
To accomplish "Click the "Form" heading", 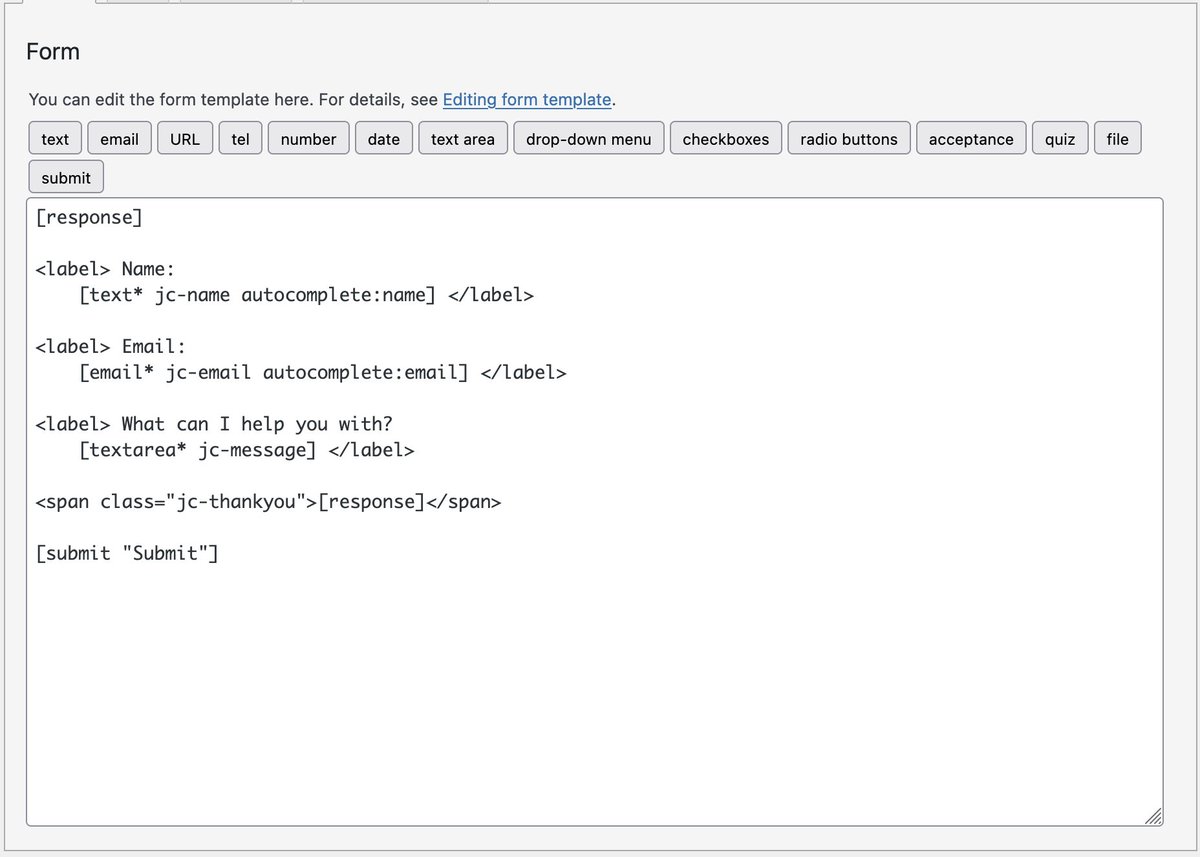I will point(53,52).
